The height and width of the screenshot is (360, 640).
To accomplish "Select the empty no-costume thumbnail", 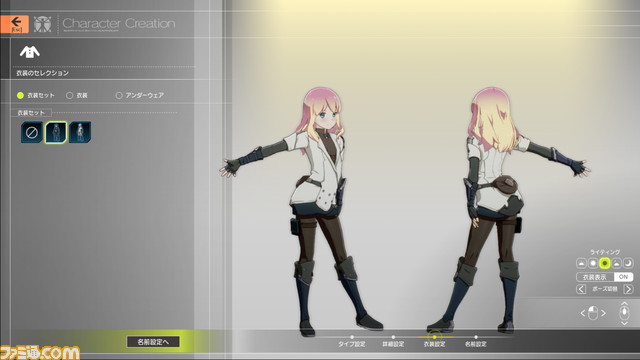I will 31,132.
